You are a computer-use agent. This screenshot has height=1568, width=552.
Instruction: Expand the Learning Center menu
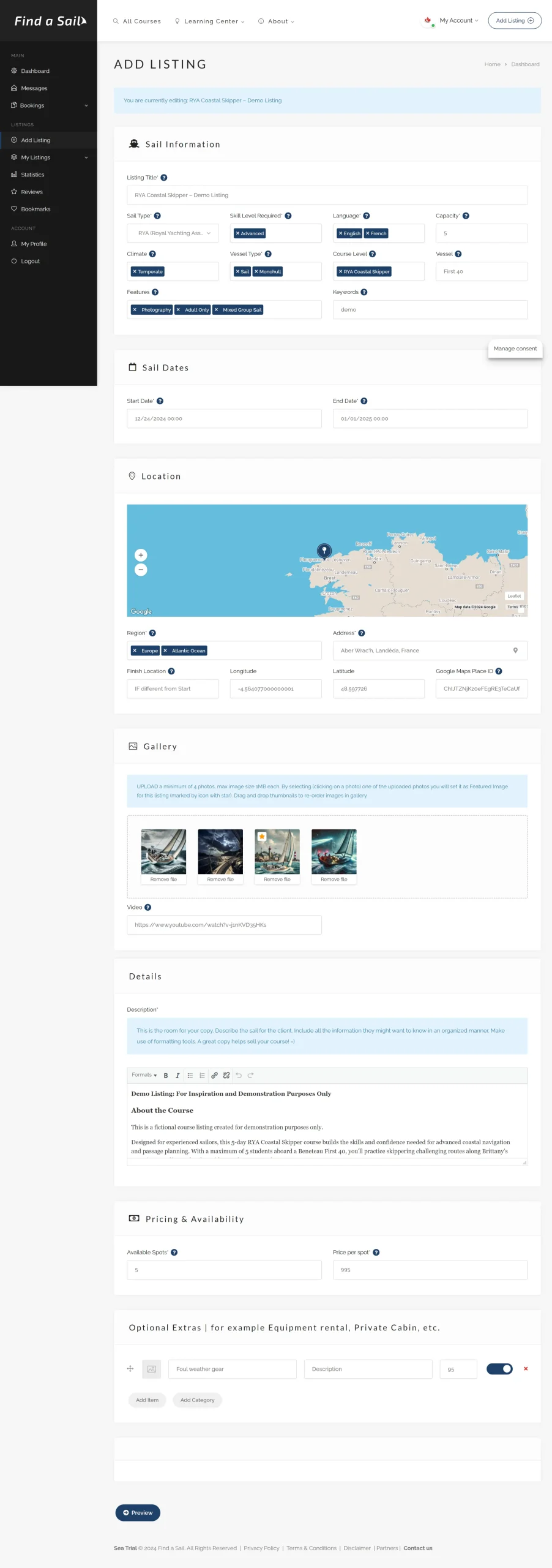click(210, 21)
